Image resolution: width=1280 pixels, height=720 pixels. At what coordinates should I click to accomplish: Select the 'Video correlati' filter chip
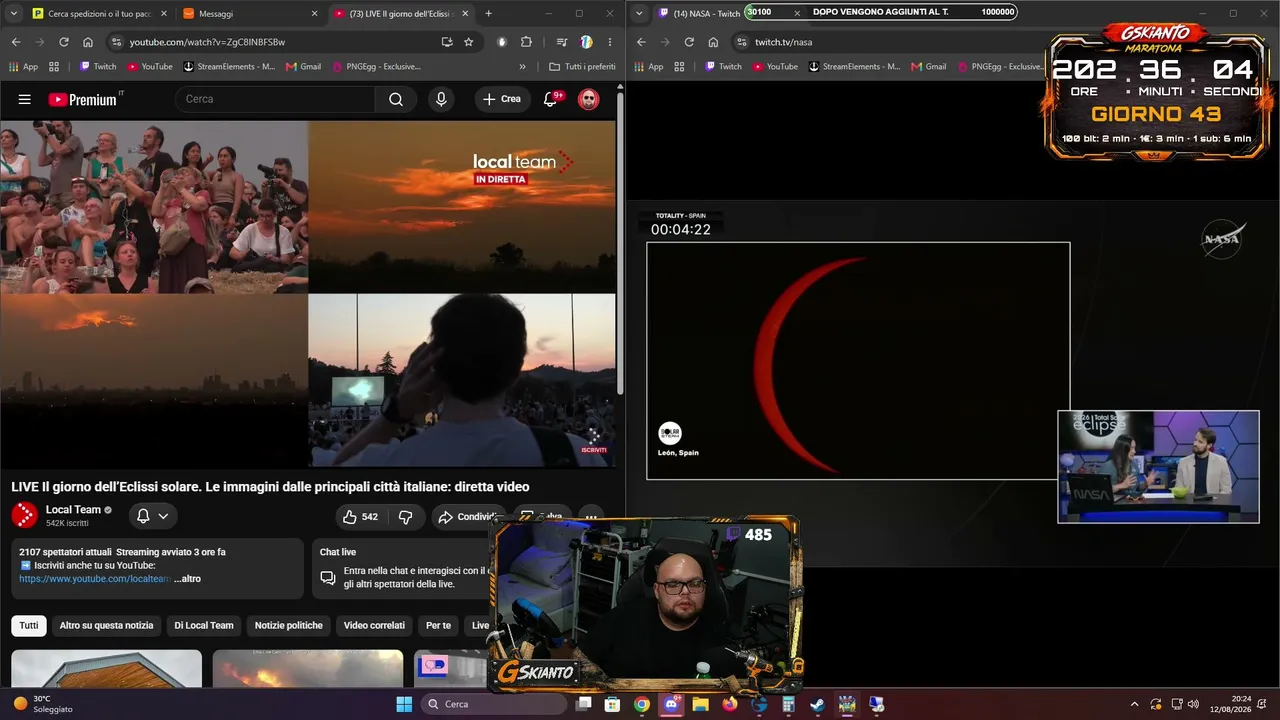(x=374, y=626)
